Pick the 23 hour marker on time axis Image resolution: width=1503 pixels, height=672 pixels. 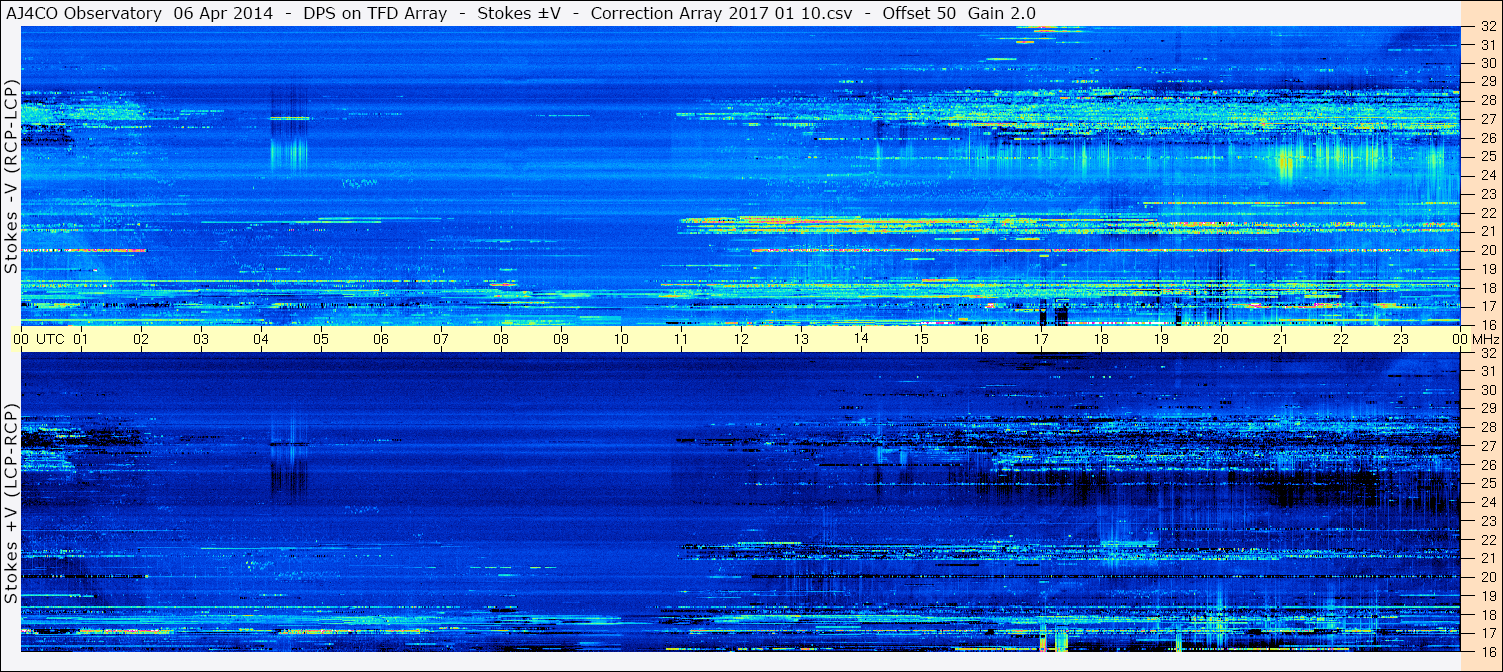(1401, 339)
